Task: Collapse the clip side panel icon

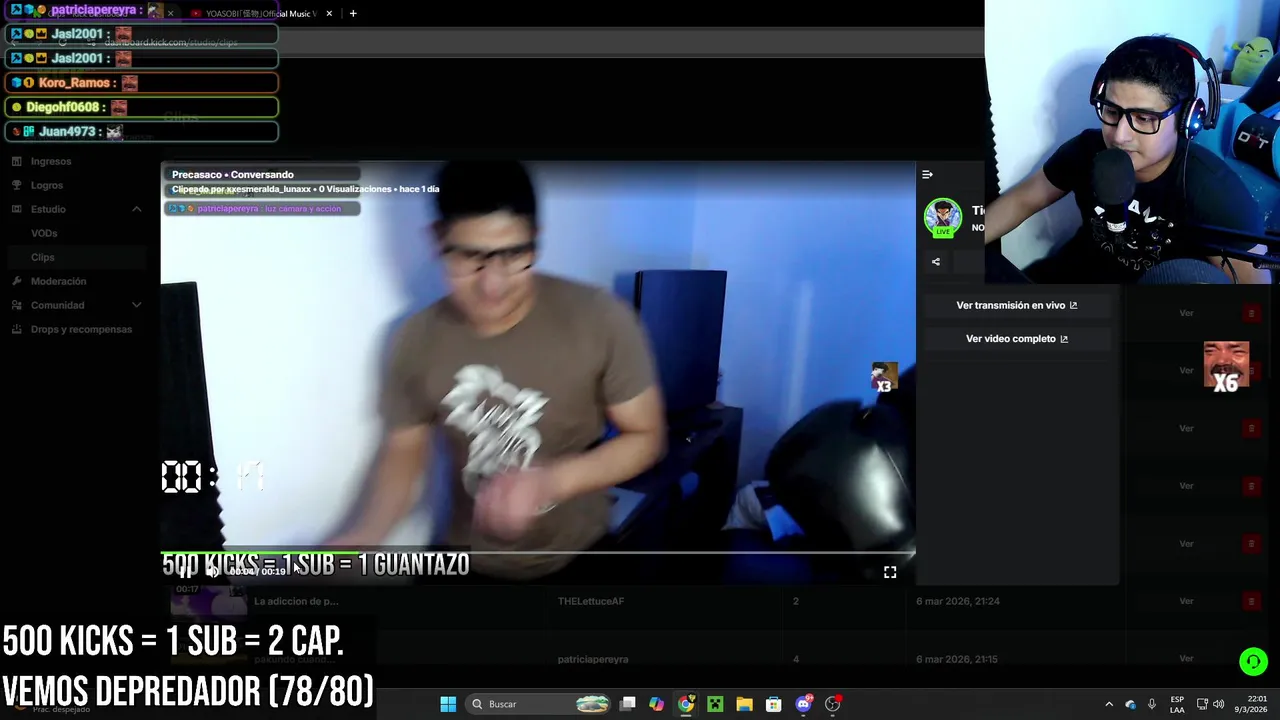Action: point(927,175)
